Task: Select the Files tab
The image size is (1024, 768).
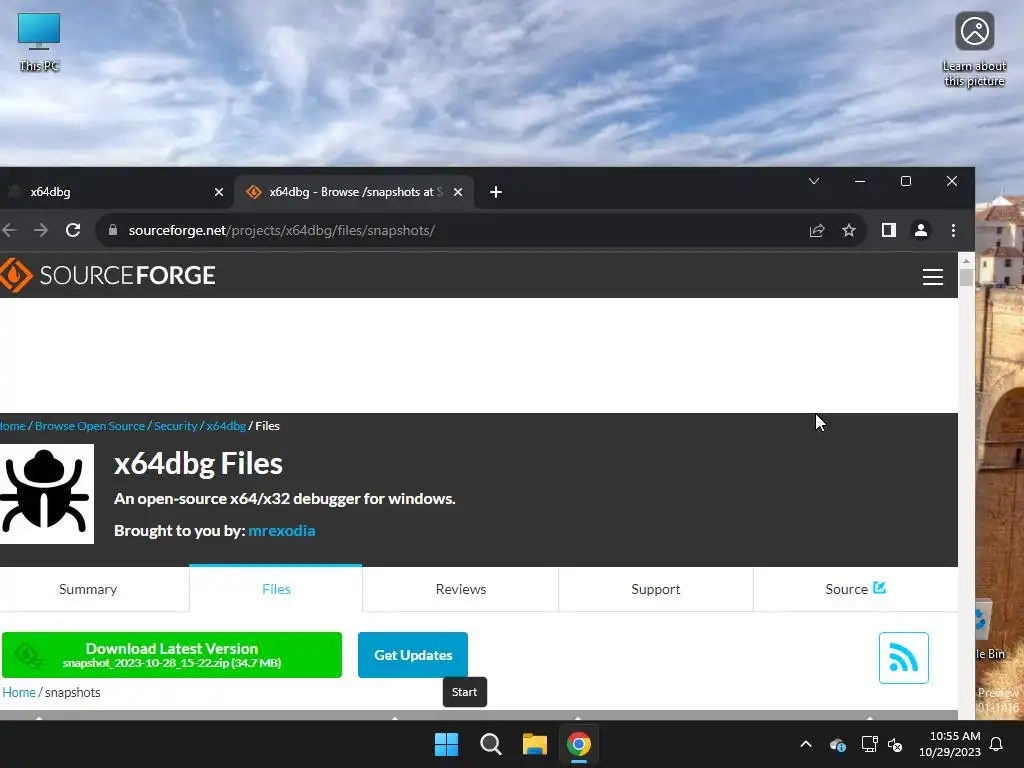Action: (276, 589)
